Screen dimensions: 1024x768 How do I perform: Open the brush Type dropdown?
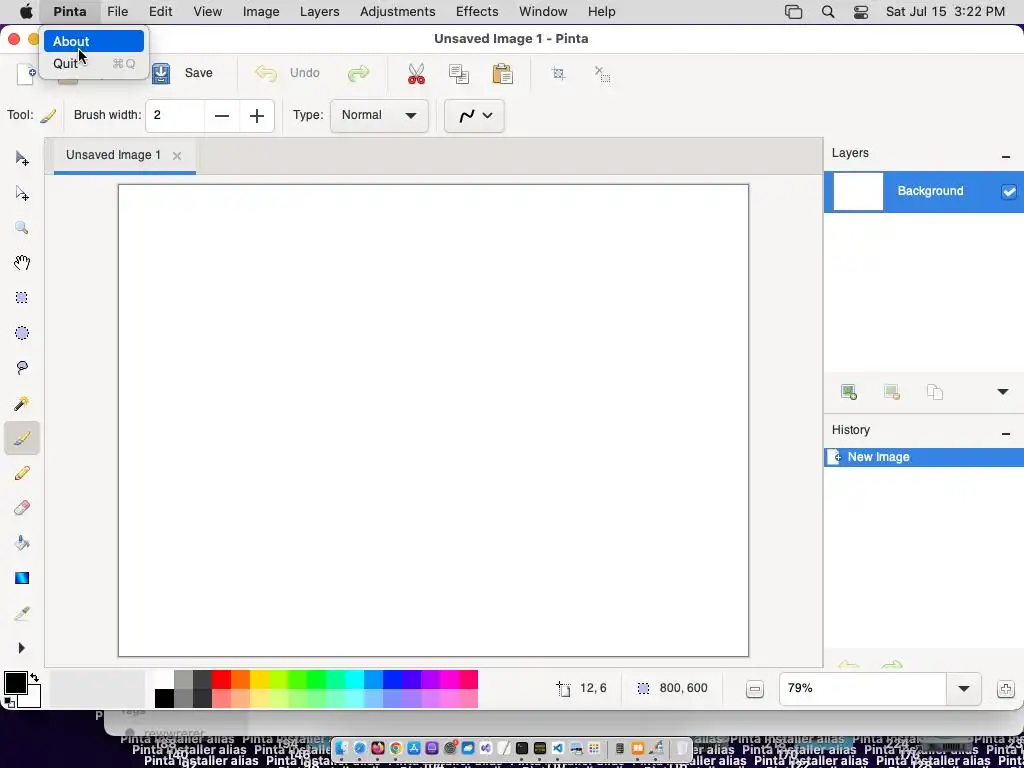coord(379,116)
